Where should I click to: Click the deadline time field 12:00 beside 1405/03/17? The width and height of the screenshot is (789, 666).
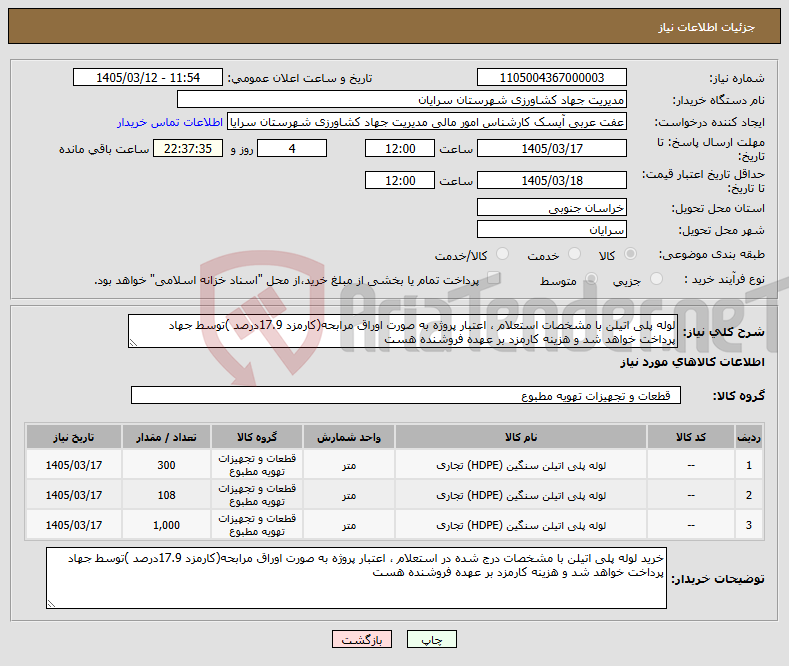click(x=400, y=148)
